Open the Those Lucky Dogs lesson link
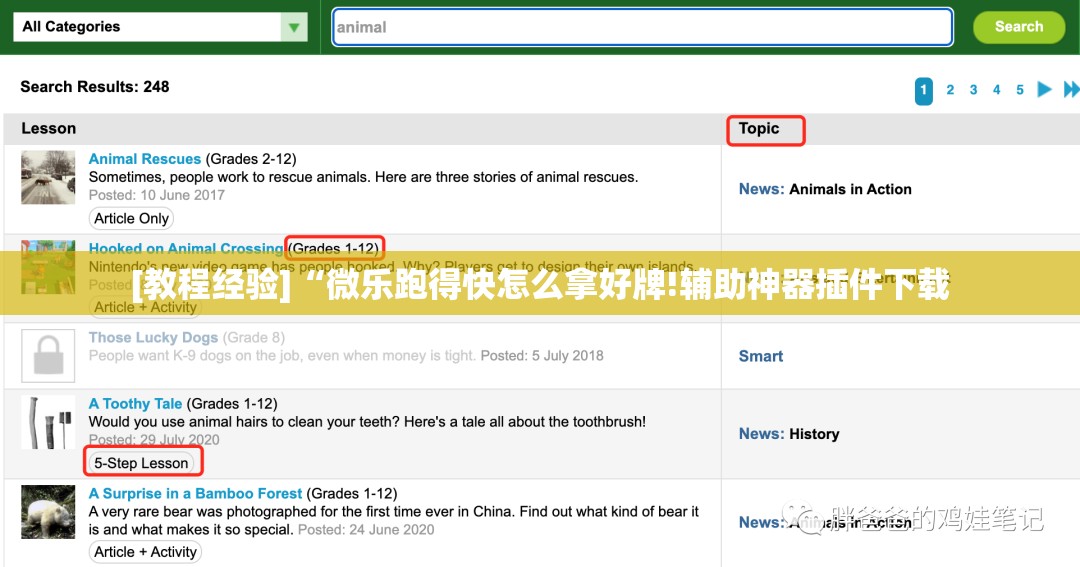 (x=153, y=338)
